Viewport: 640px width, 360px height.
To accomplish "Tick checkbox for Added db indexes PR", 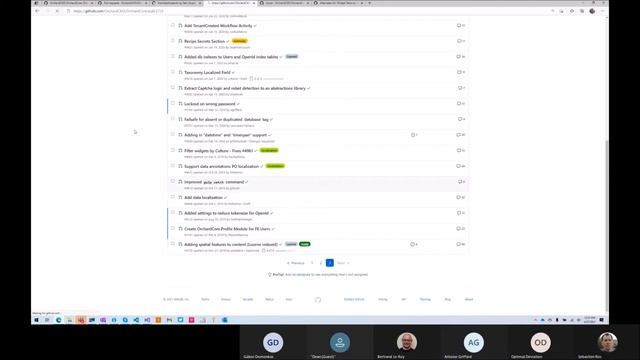I will click(173, 56).
